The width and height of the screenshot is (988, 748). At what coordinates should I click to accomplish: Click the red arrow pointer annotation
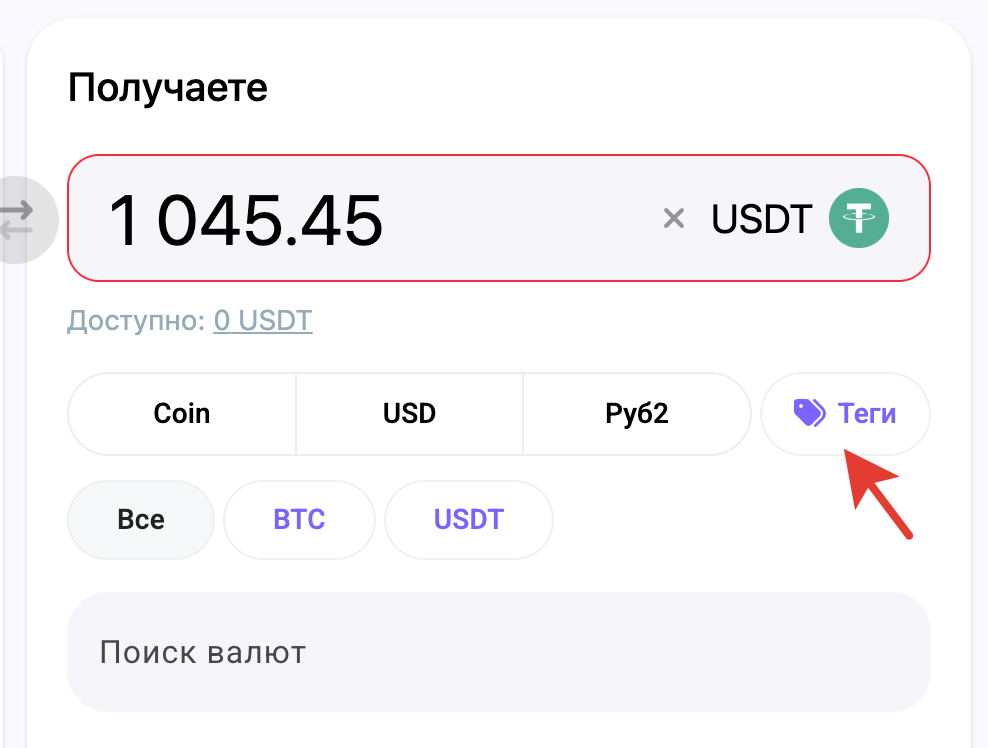[x=877, y=493]
